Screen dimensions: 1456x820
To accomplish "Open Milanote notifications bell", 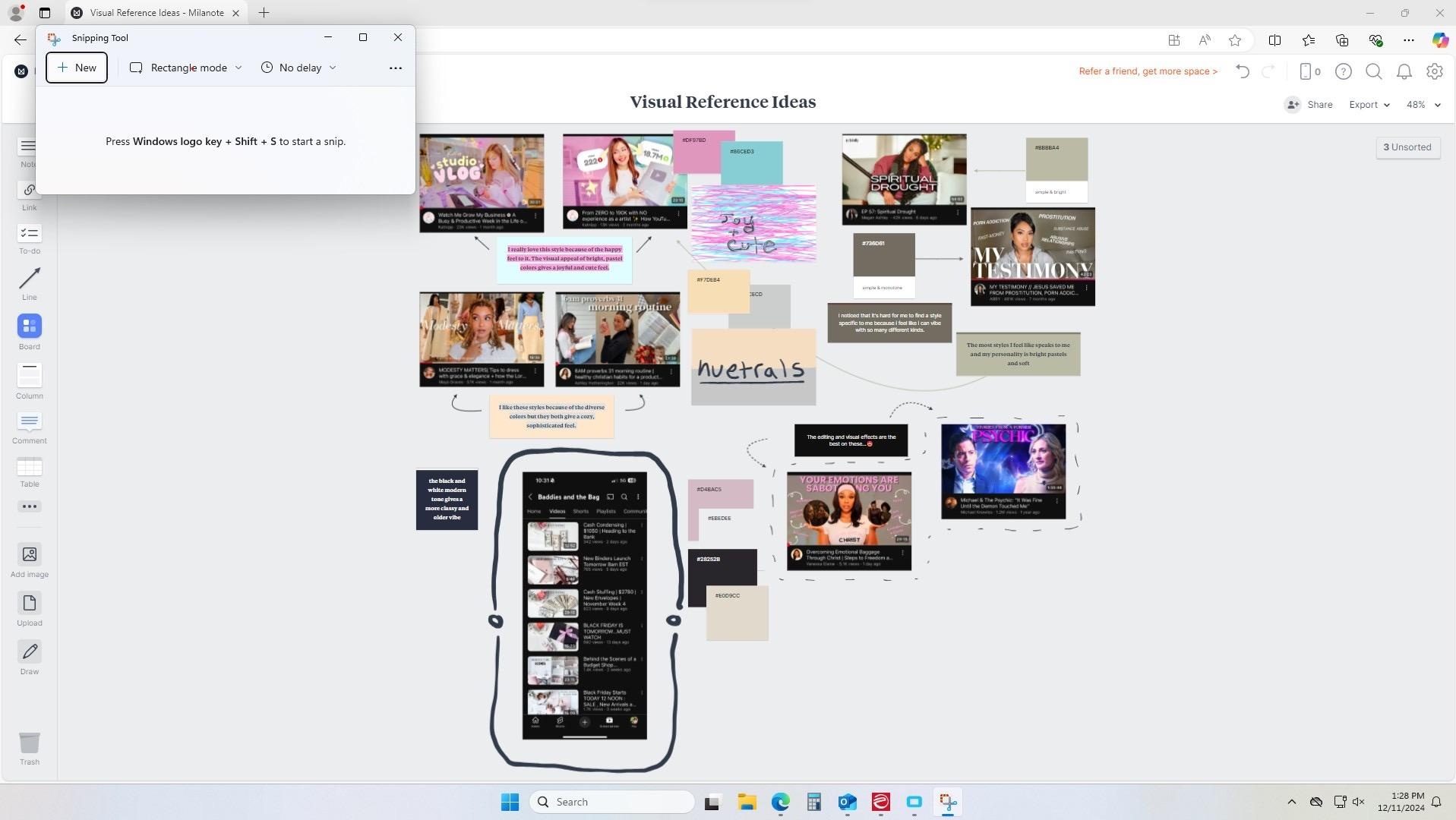I will [1404, 71].
